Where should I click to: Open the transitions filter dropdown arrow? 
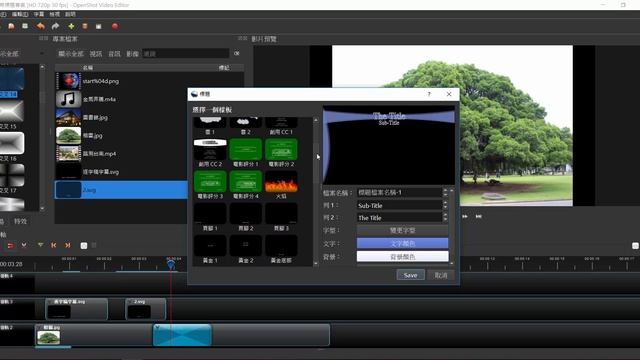[x=42, y=53]
